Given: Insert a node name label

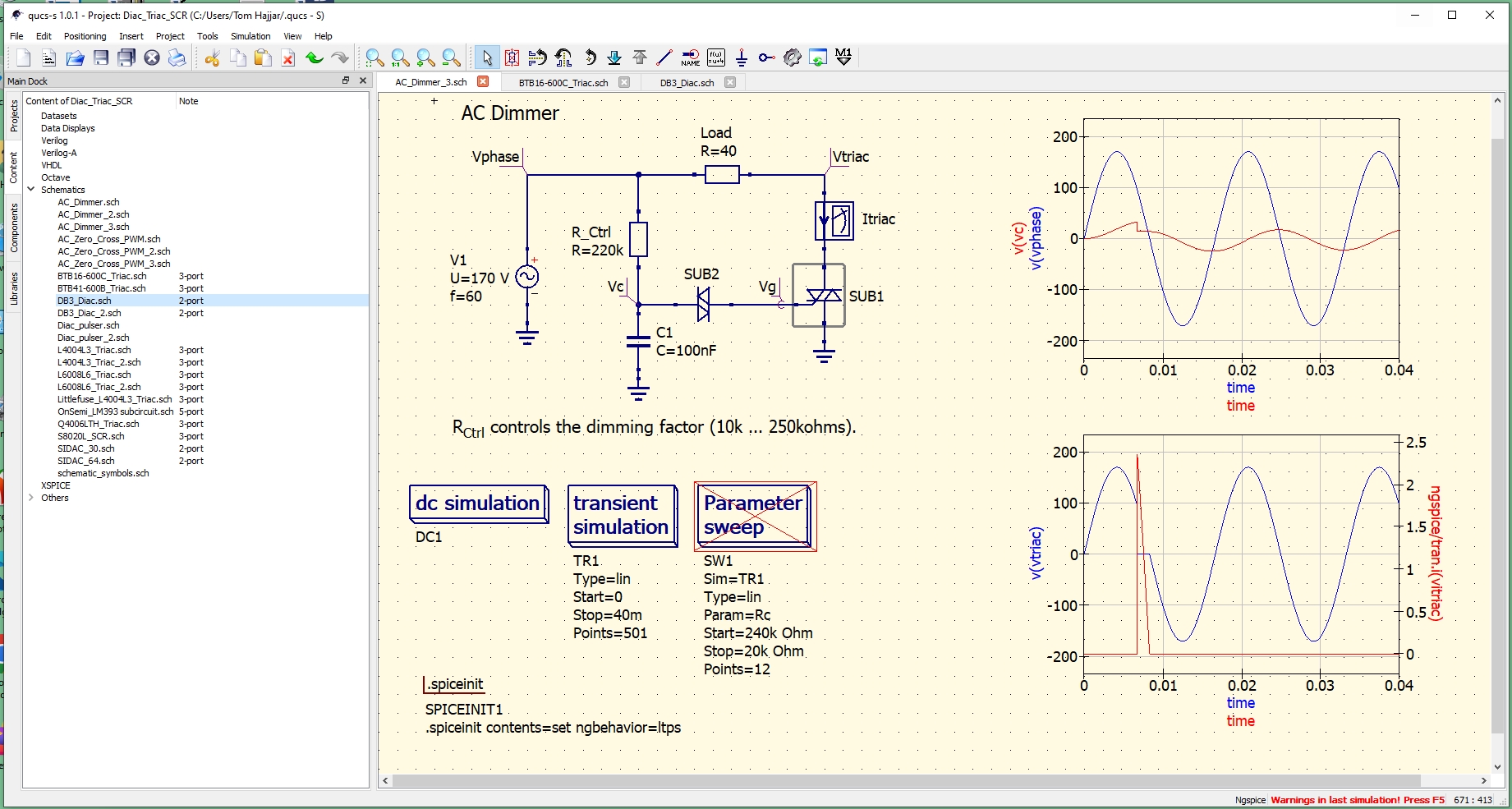Looking at the screenshot, I should [691, 57].
